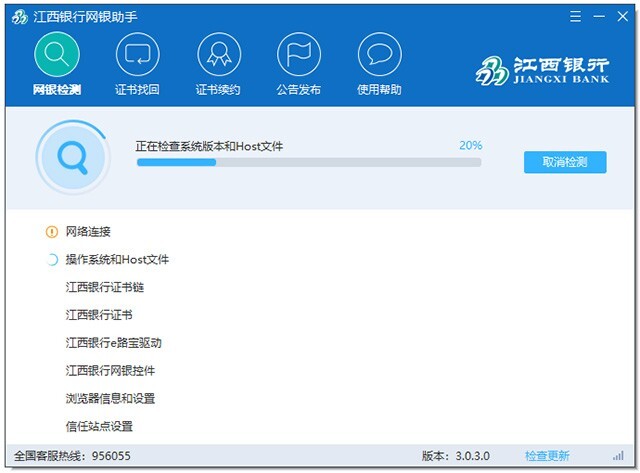Click the detection progress bar
This screenshot has width=640, height=473.
point(309,162)
